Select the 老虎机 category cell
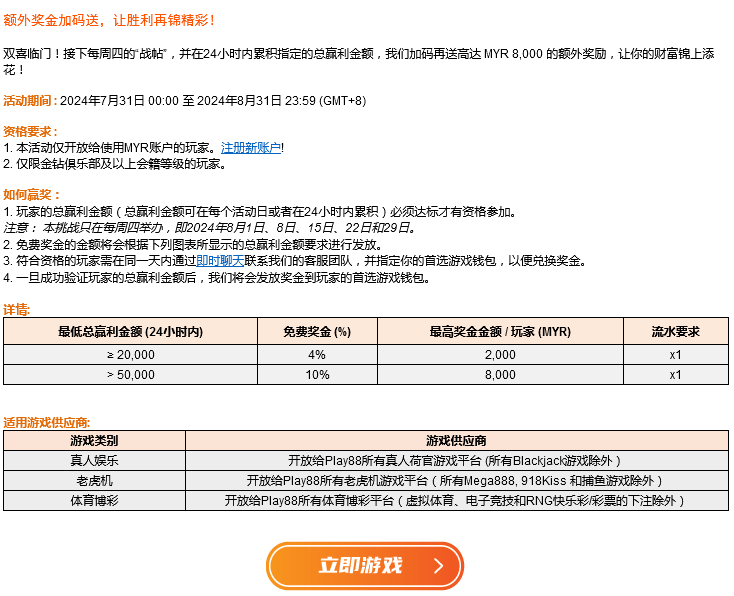Image resolution: width=734 pixels, height=596 pixels. (94, 480)
